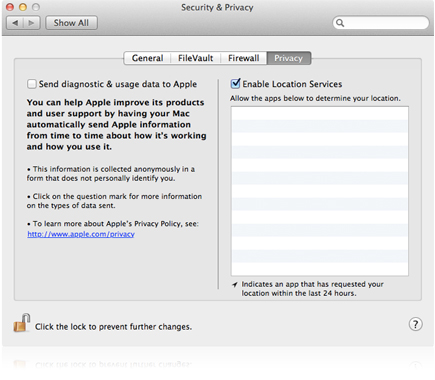
Task: Close the Security & Privacy window
Action: (10, 7)
